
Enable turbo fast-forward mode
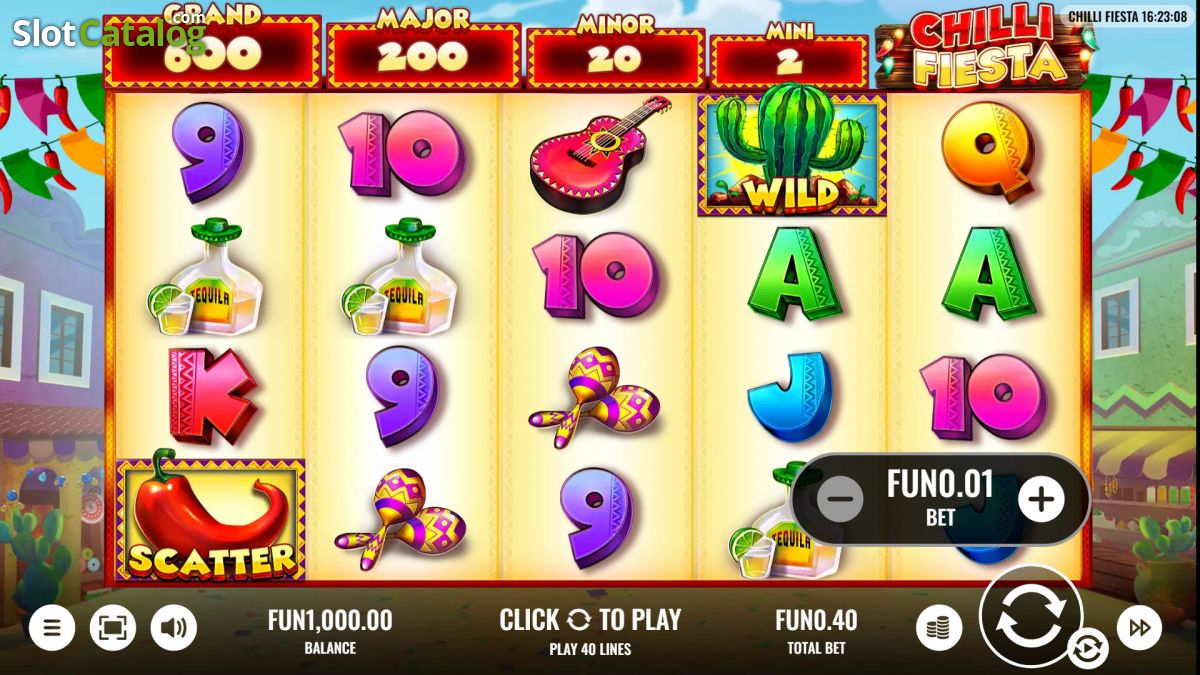click(1139, 628)
